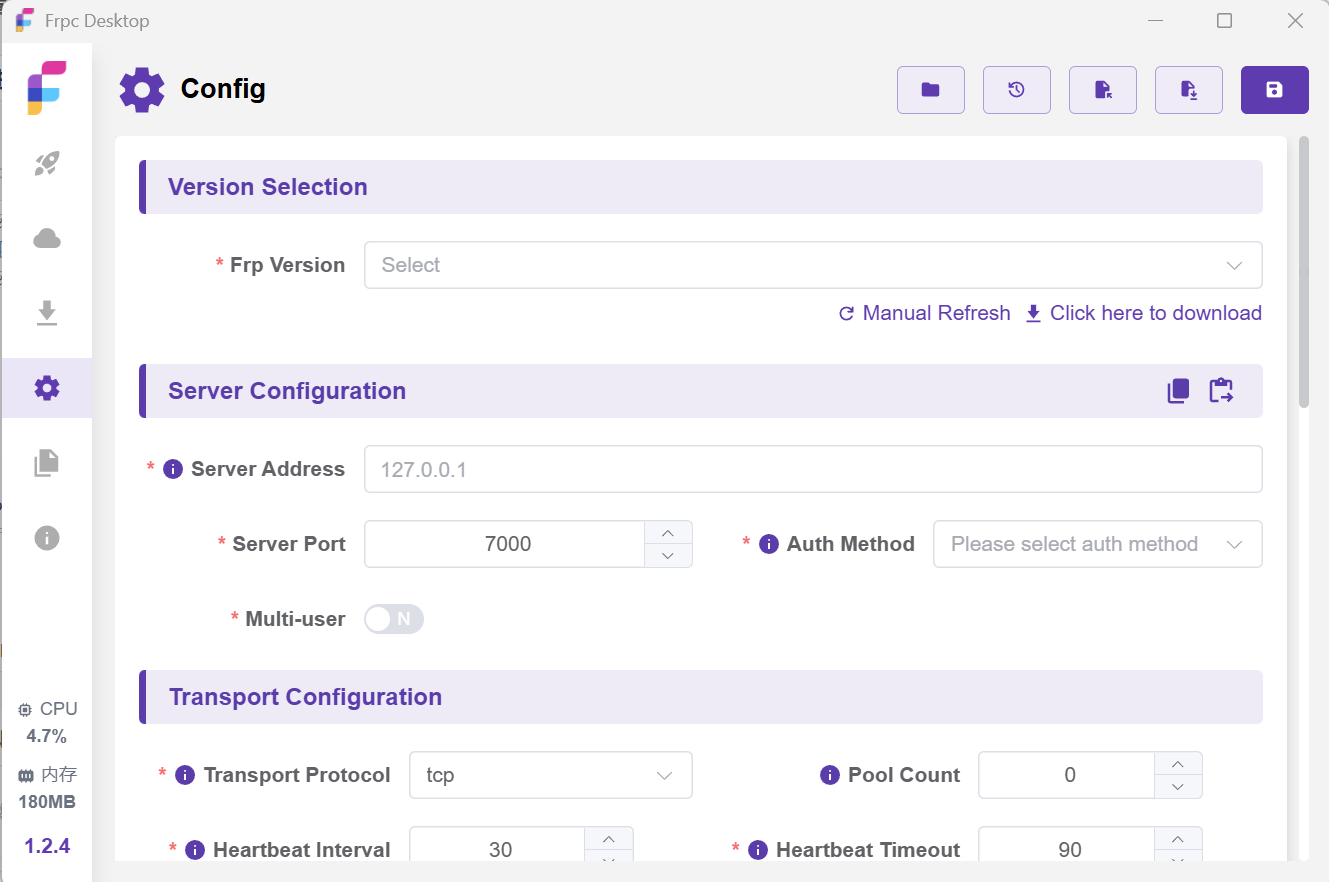
Task: Open the Transport Protocol tcp dropdown
Action: 550,775
